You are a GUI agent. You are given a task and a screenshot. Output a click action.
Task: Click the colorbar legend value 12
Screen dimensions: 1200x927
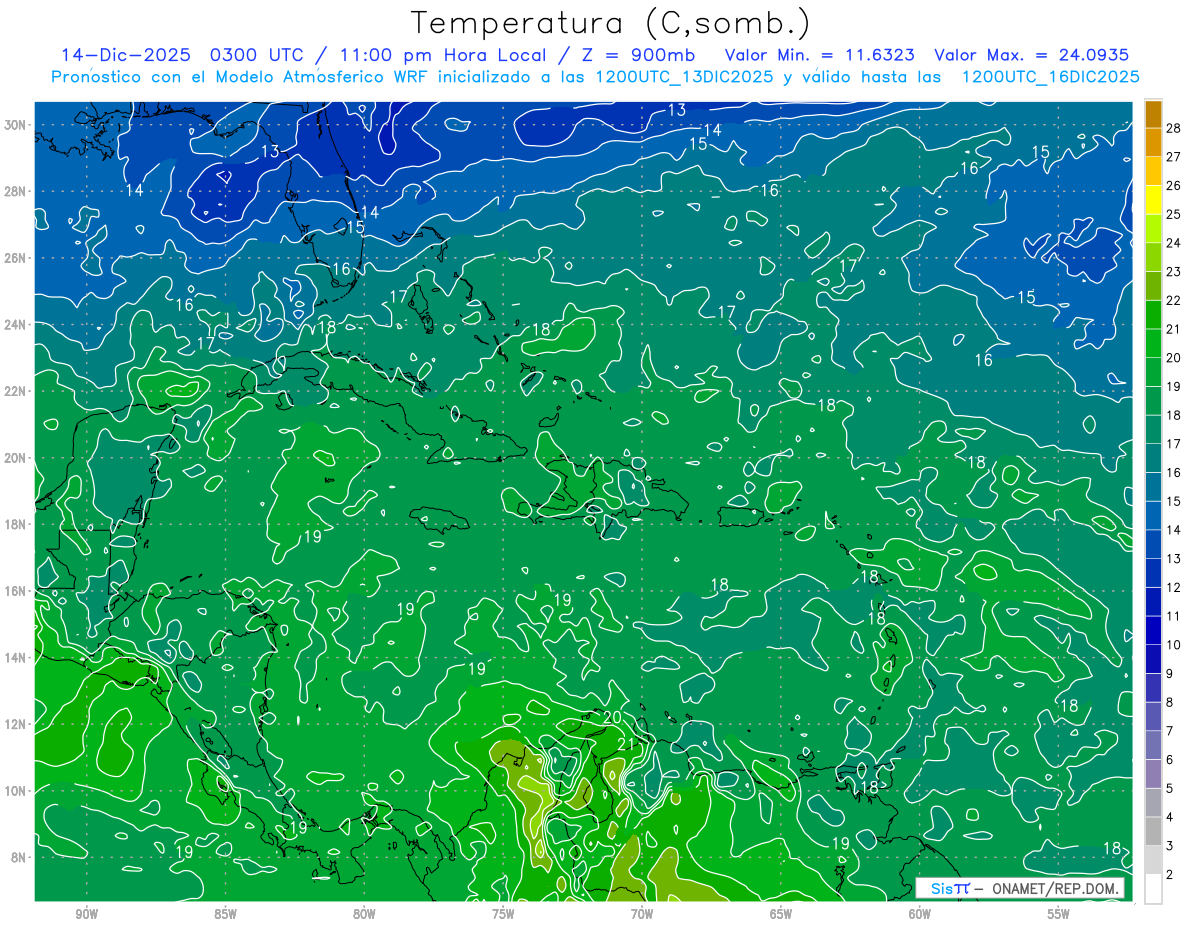(x=1173, y=588)
